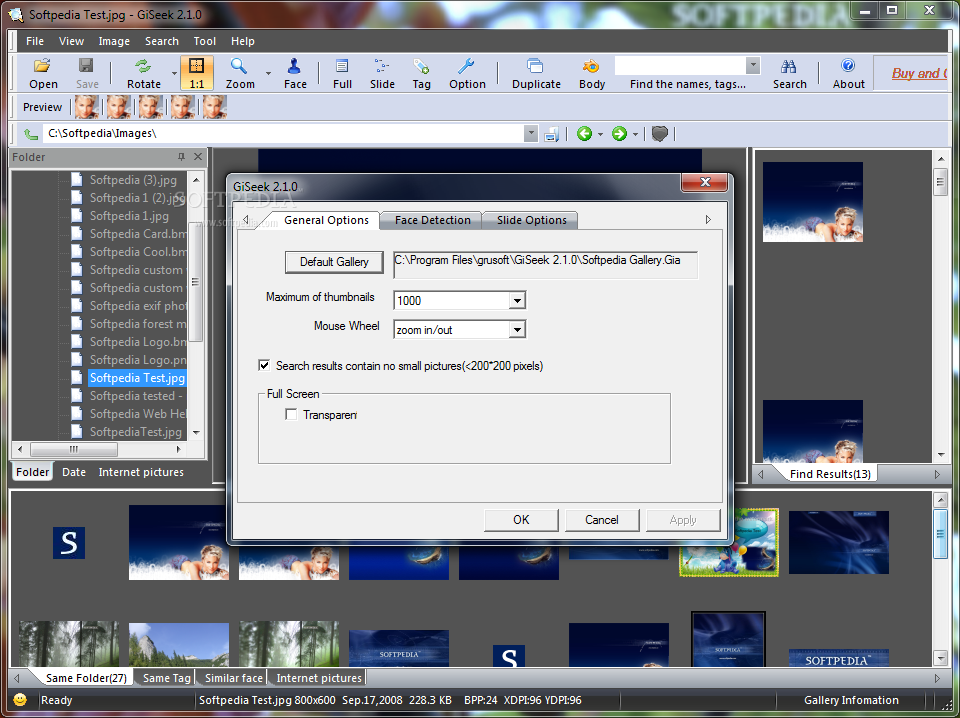Enable the Transparent full screen checkbox

(x=291, y=414)
